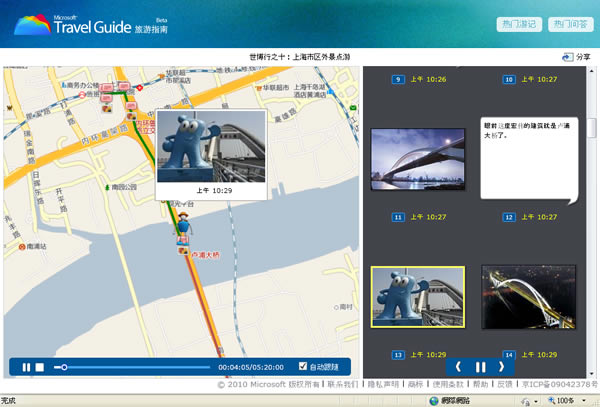Click the 00:04:05/05:20:00 playback time
This screenshot has height=407, width=600.
tap(251, 367)
